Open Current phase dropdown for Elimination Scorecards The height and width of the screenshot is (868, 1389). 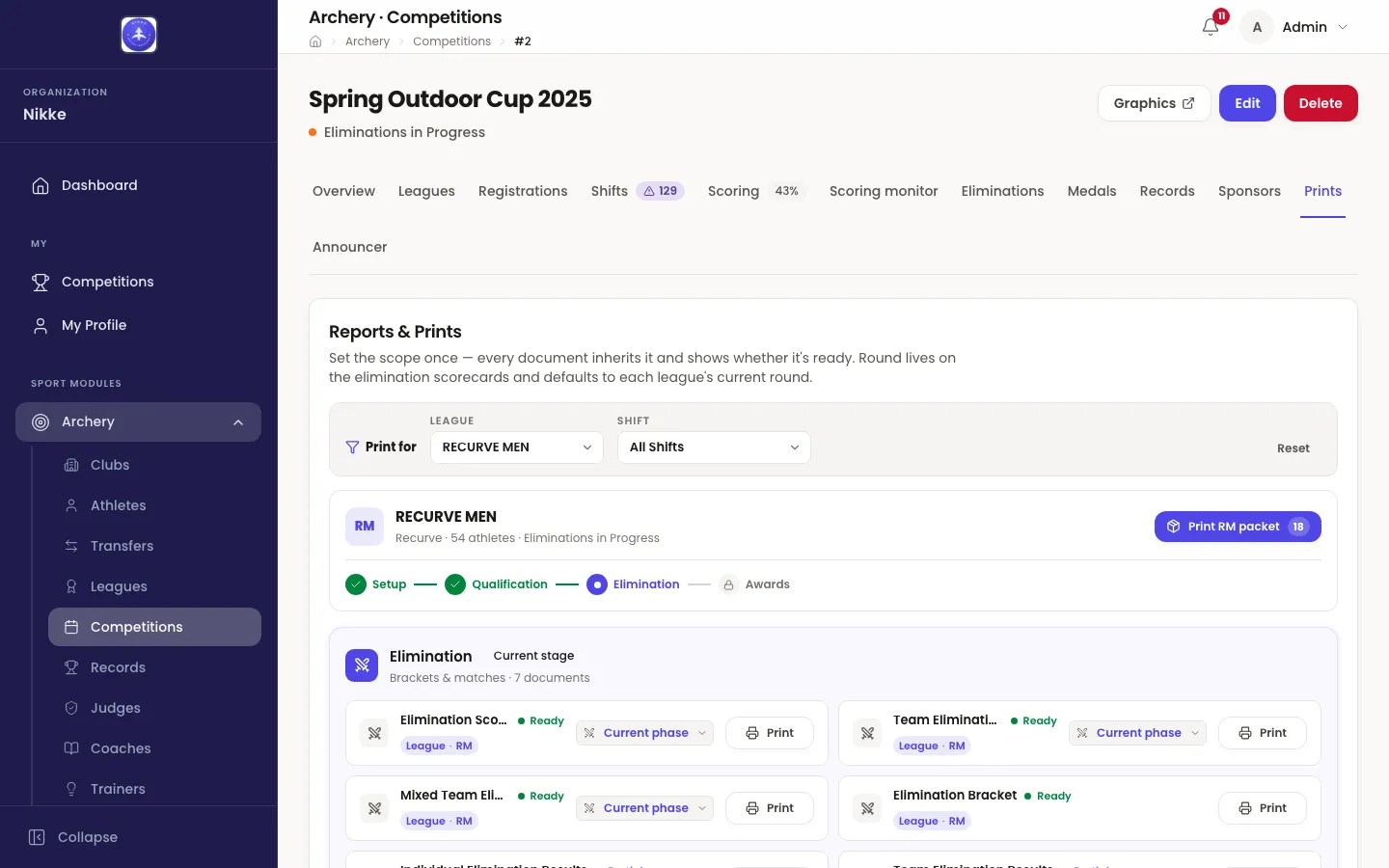click(x=645, y=733)
